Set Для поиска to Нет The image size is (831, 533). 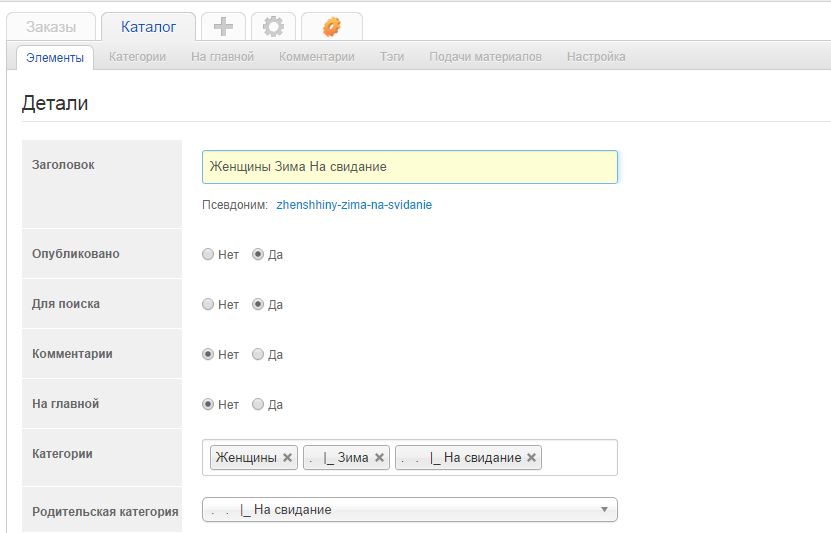[208, 304]
